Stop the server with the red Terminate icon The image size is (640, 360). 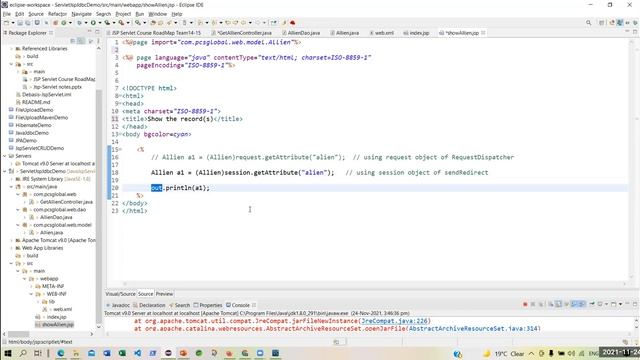pyautogui.click(x=525, y=304)
